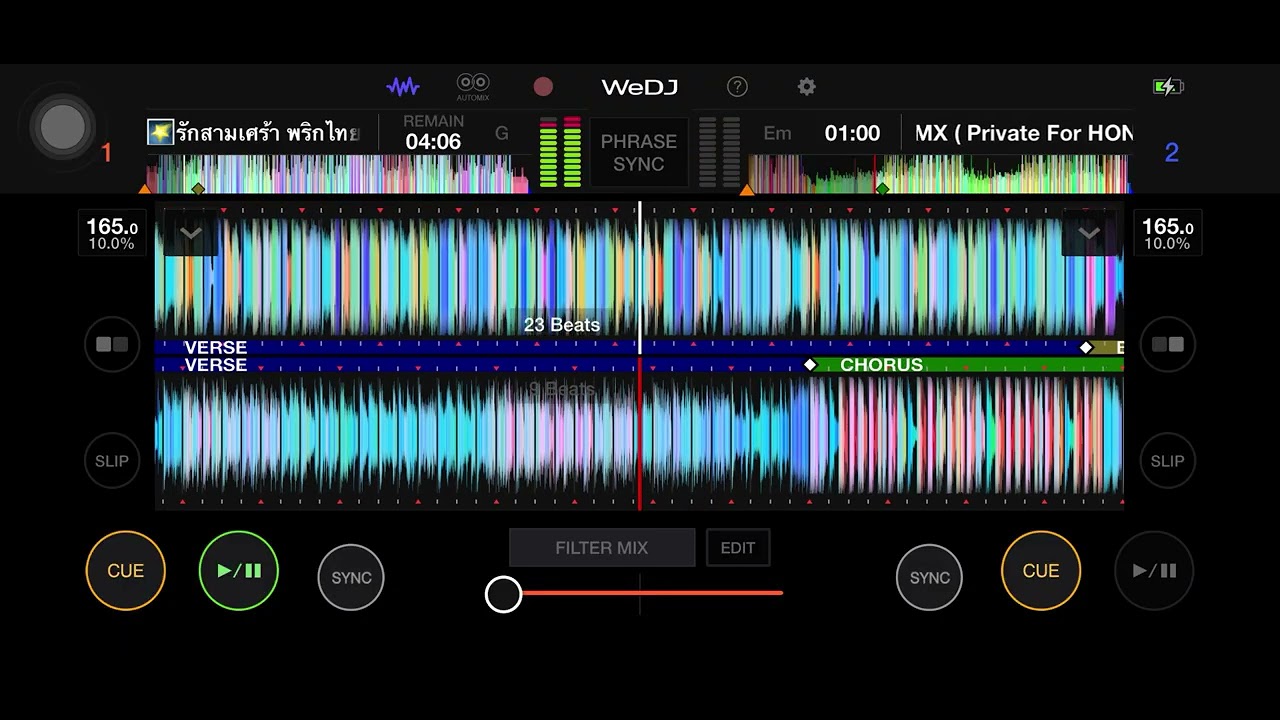Click the white diamond marker before CHORUS
Image resolution: width=1280 pixels, height=720 pixels.
tap(810, 365)
